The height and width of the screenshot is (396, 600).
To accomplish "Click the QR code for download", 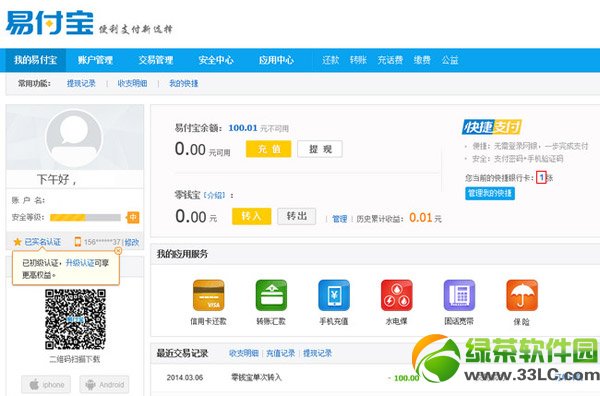I will pos(75,319).
